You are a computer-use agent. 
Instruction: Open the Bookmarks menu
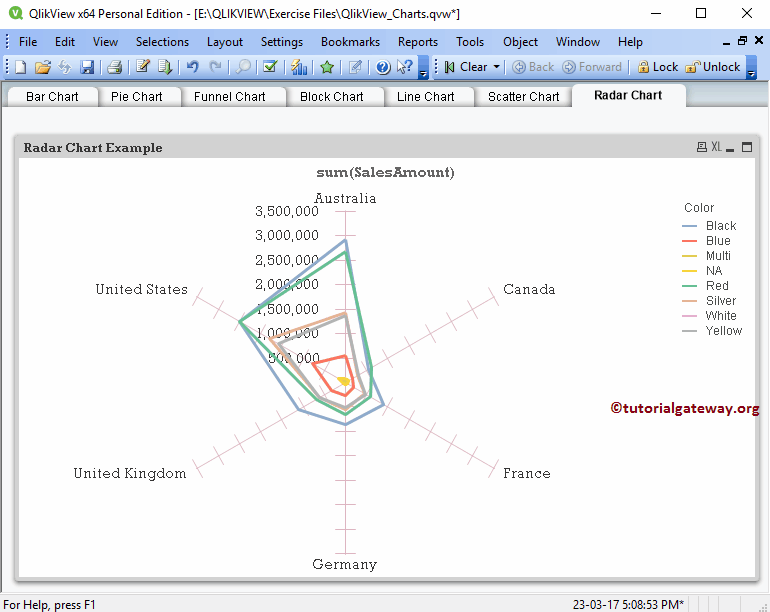coord(350,42)
